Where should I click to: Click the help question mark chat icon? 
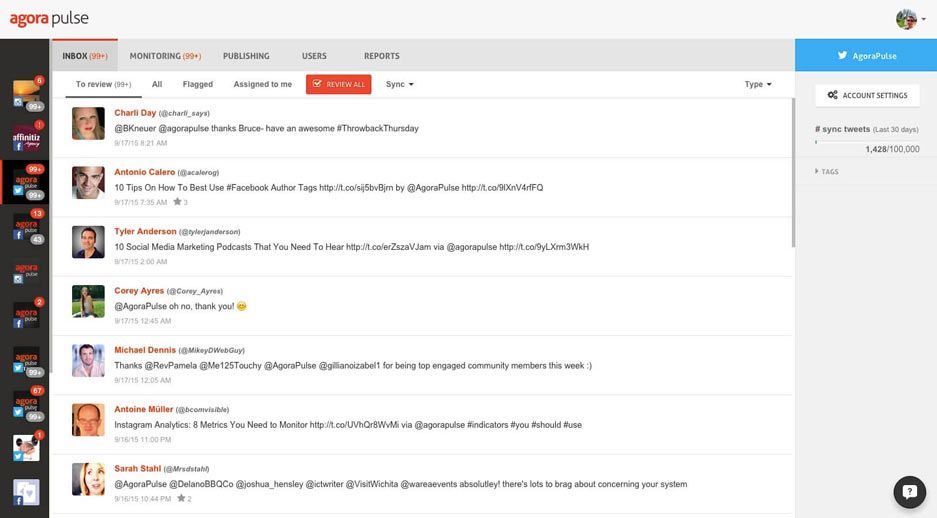(x=909, y=491)
